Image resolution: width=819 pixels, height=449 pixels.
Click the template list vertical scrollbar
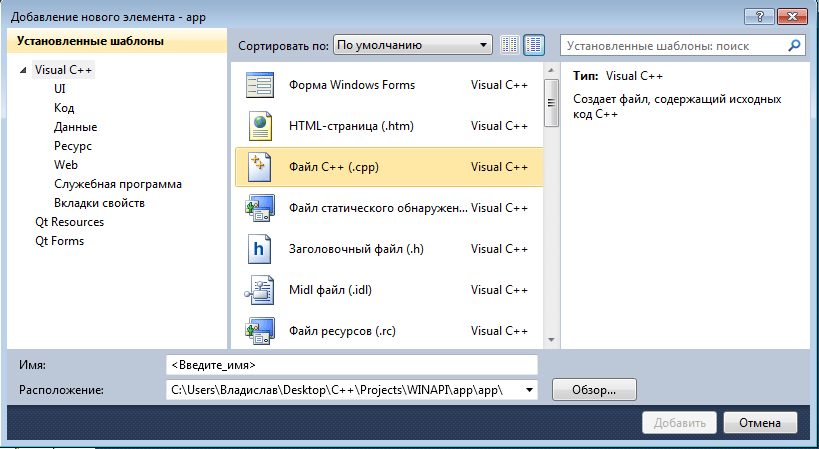pos(550,200)
